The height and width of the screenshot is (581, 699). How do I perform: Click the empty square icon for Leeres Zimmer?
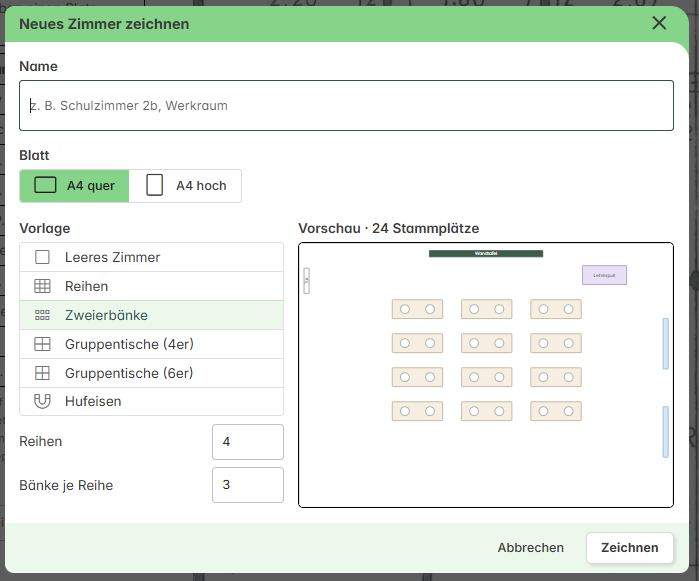coord(42,257)
